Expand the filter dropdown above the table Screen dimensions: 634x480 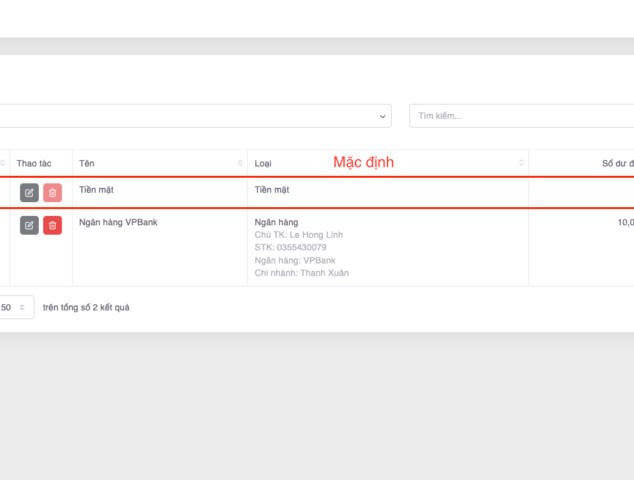pos(384,117)
